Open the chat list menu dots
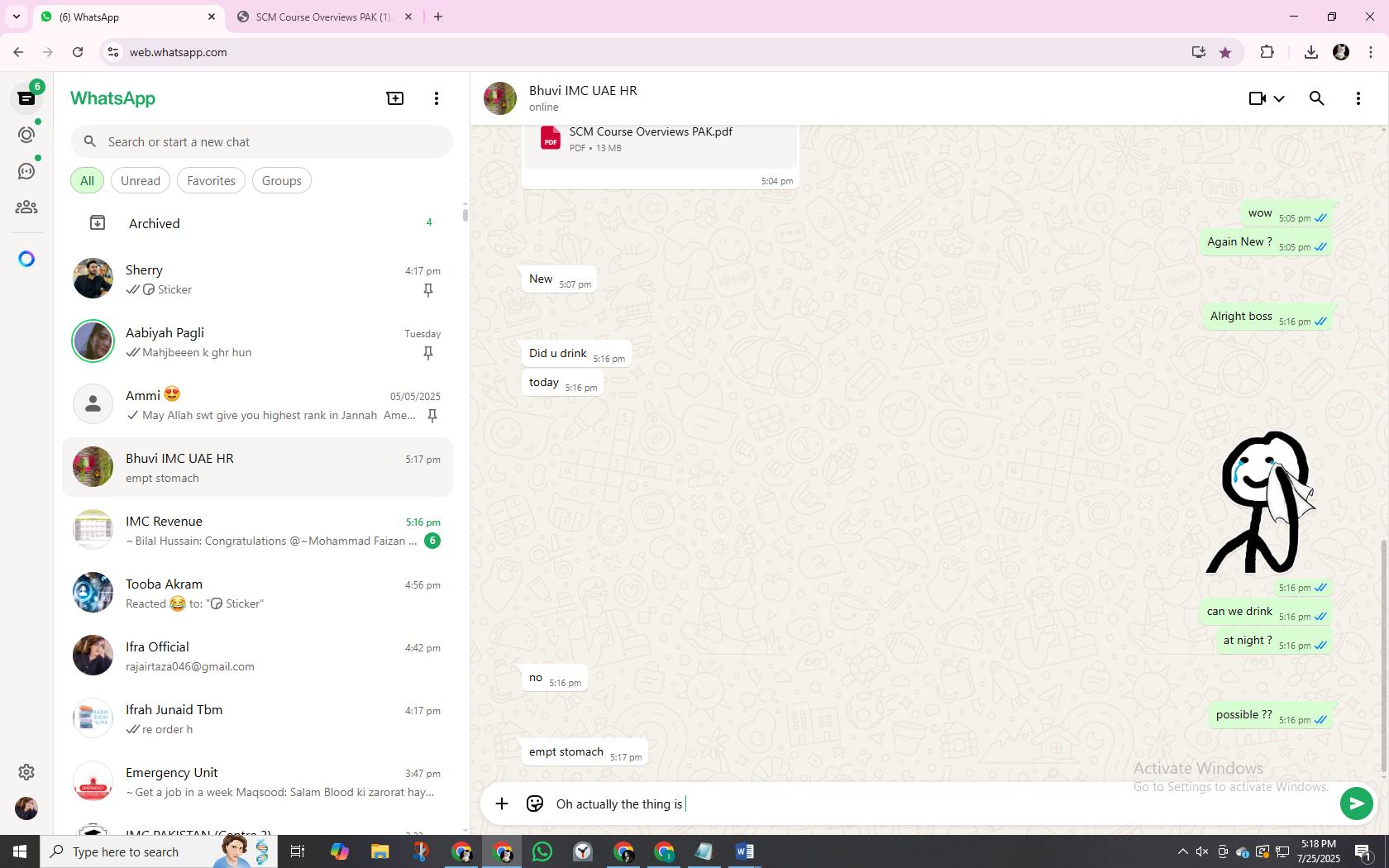 (x=437, y=98)
